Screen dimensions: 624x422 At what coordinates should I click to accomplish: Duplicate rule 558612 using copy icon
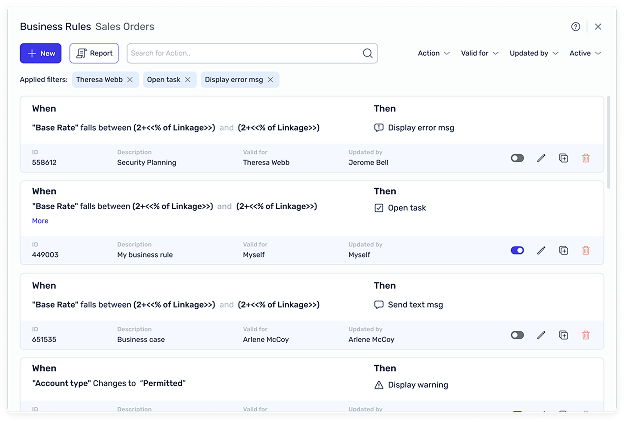563,158
